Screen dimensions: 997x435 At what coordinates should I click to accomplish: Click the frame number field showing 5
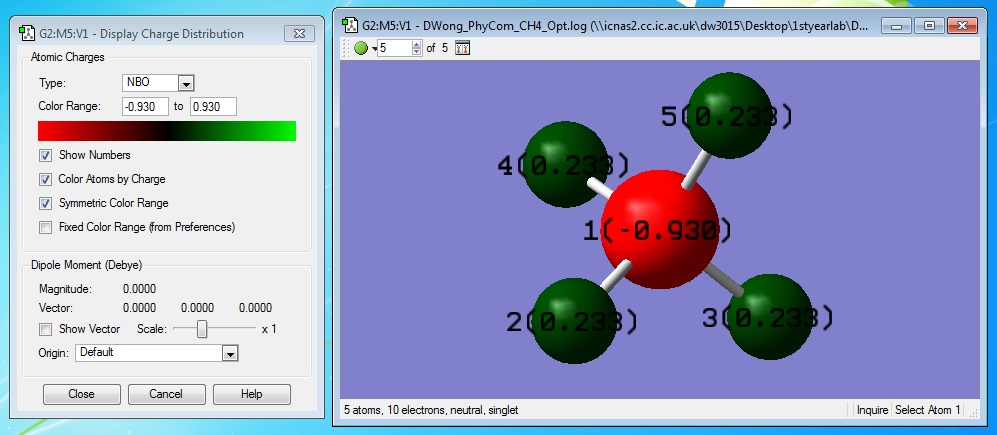394,48
